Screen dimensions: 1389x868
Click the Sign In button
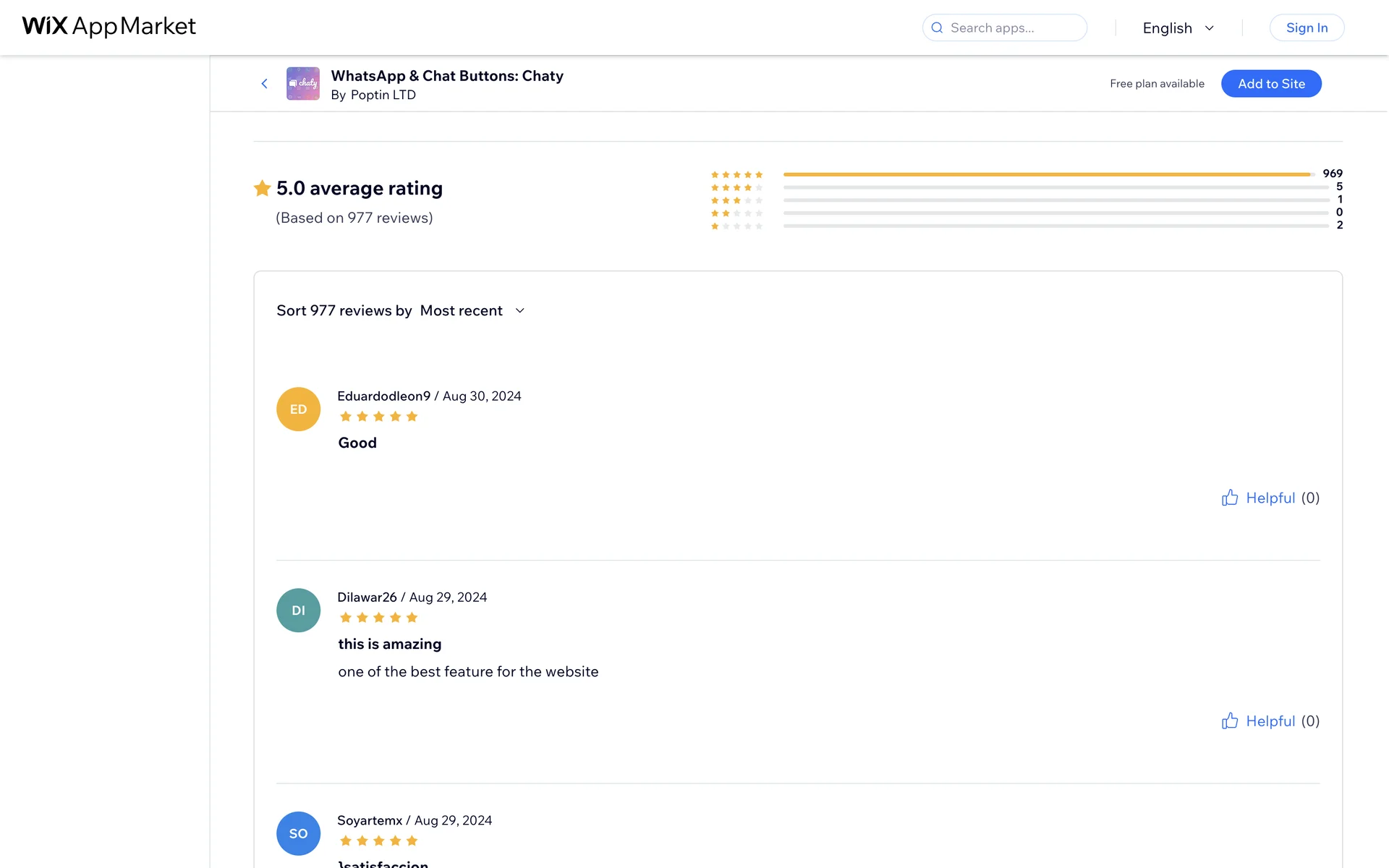[x=1307, y=28]
